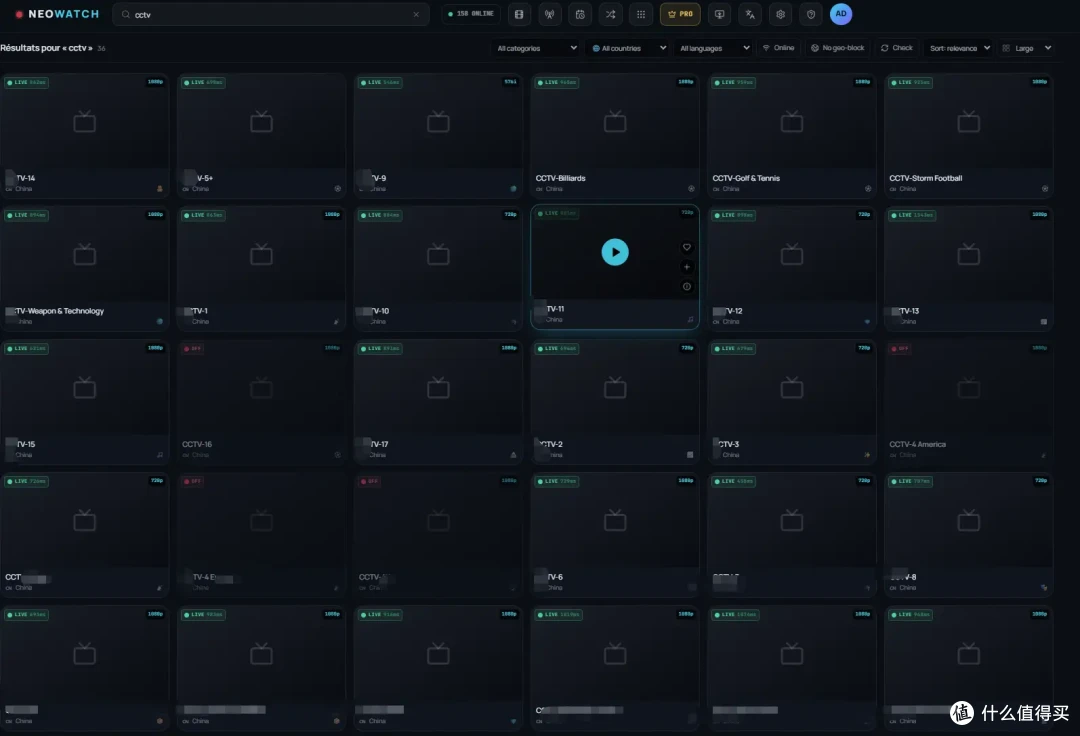This screenshot has width=1080, height=736.
Task: Open the TV-1 channel thumbnail
Action: click(261, 254)
